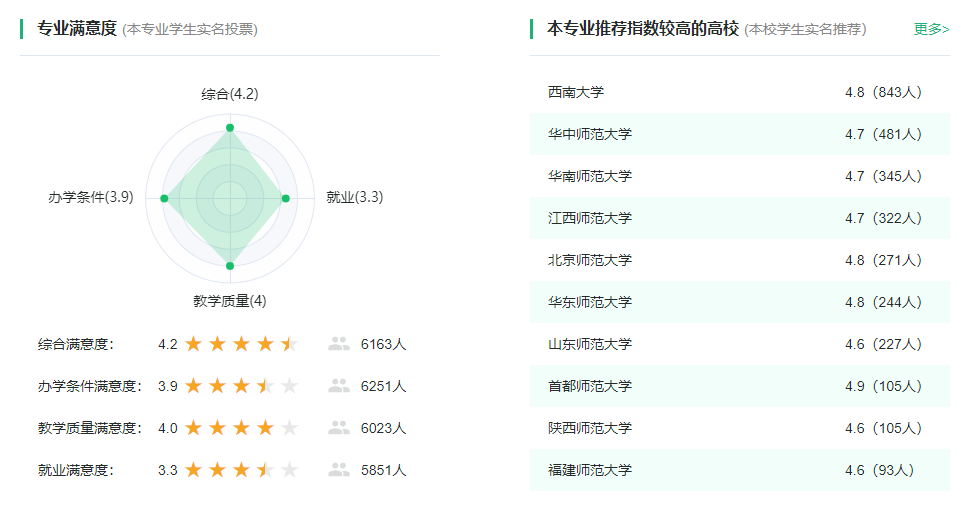Click the 综合(4.2) point on radar chart
The width and height of the screenshot is (980, 508).
[230, 128]
